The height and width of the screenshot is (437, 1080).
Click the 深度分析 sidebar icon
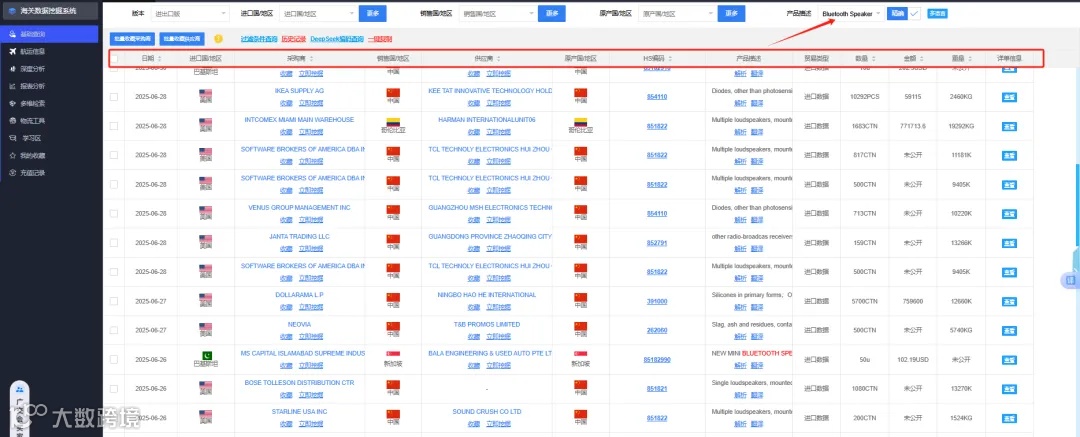coord(12,69)
